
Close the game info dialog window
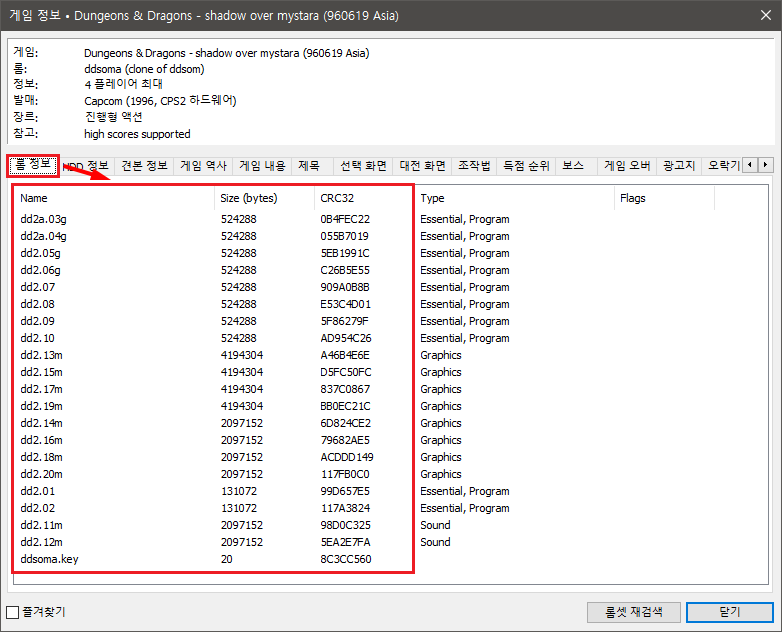click(766, 15)
